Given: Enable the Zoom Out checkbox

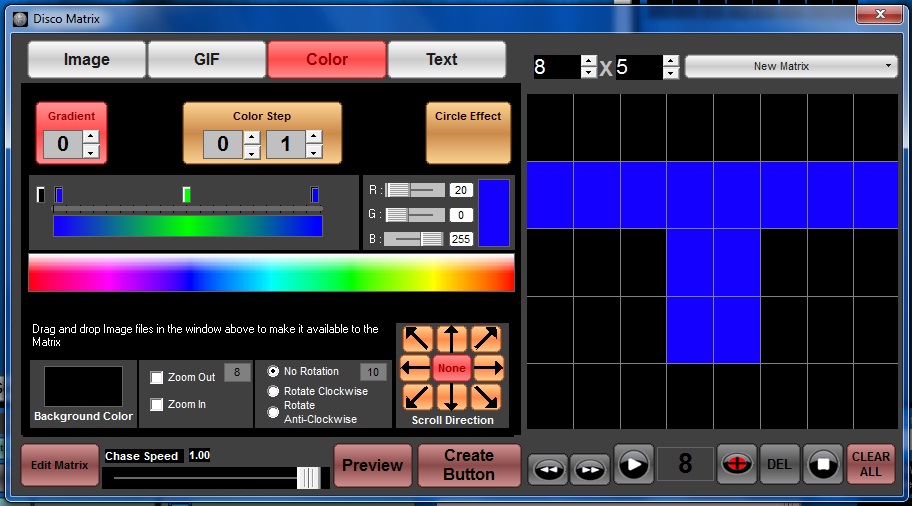Looking at the screenshot, I should (156, 377).
